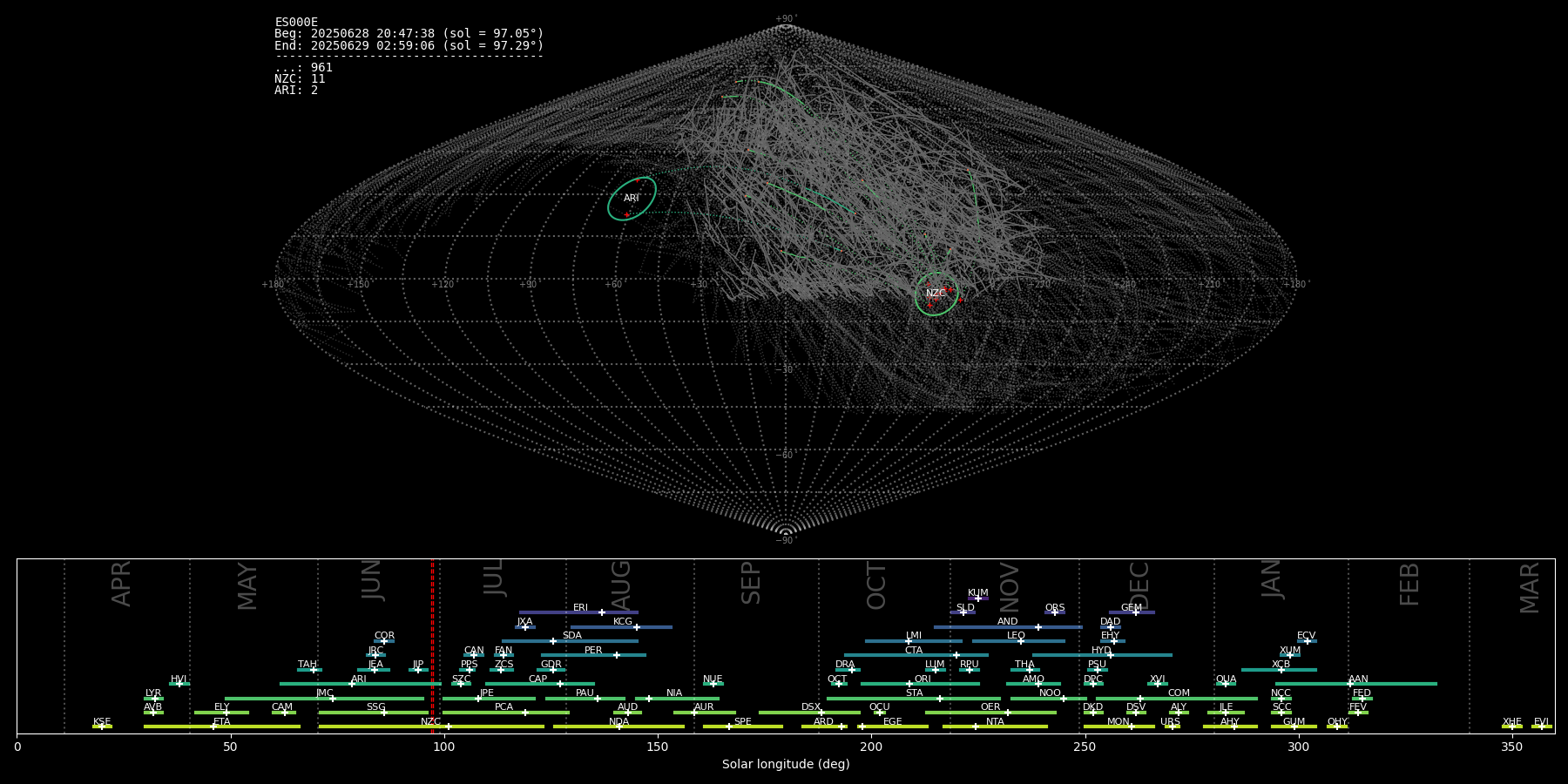Click the JMC shower bar label
1568x784 pixels.
(x=324, y=693)
